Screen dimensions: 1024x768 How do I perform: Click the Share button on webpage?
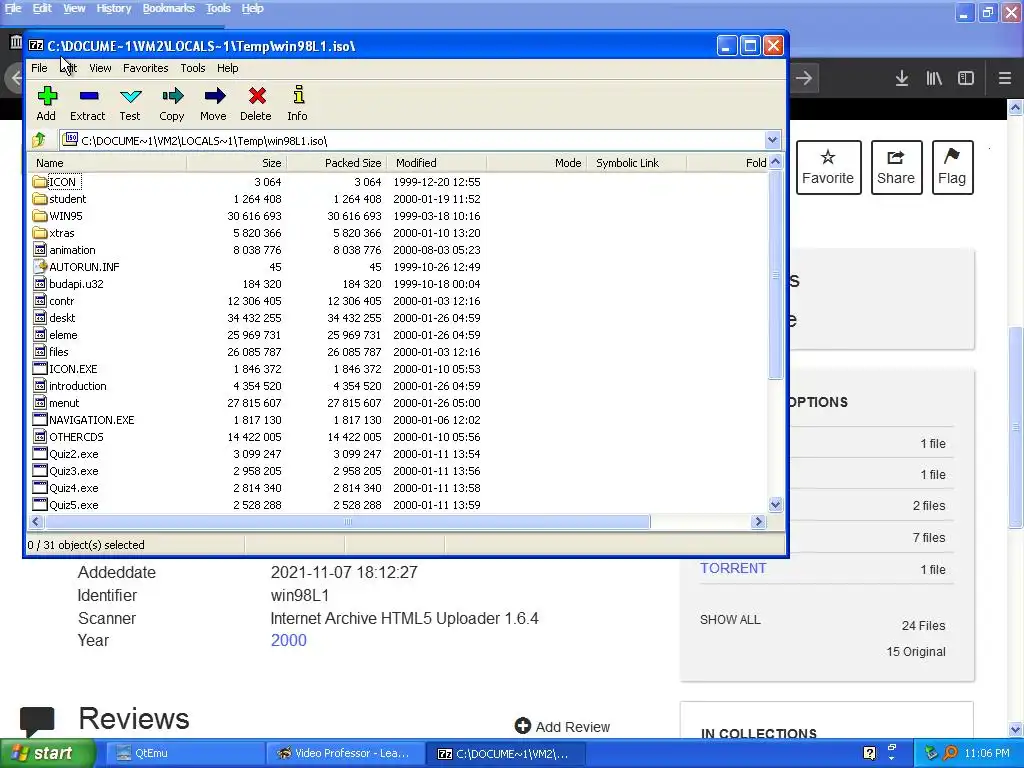point(896,167)
